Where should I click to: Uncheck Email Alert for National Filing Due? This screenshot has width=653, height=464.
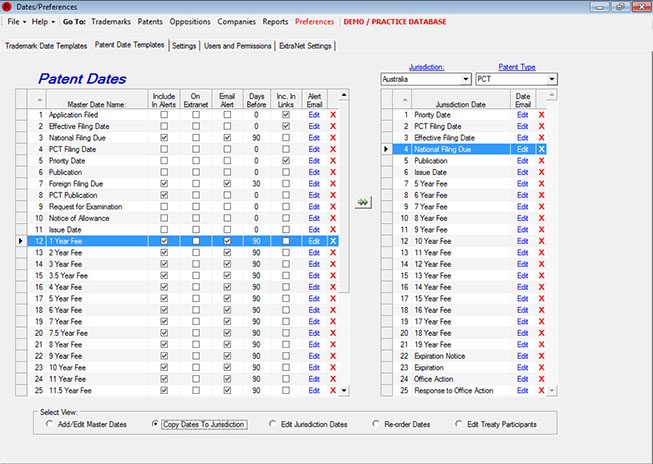[x=228, y=138]
